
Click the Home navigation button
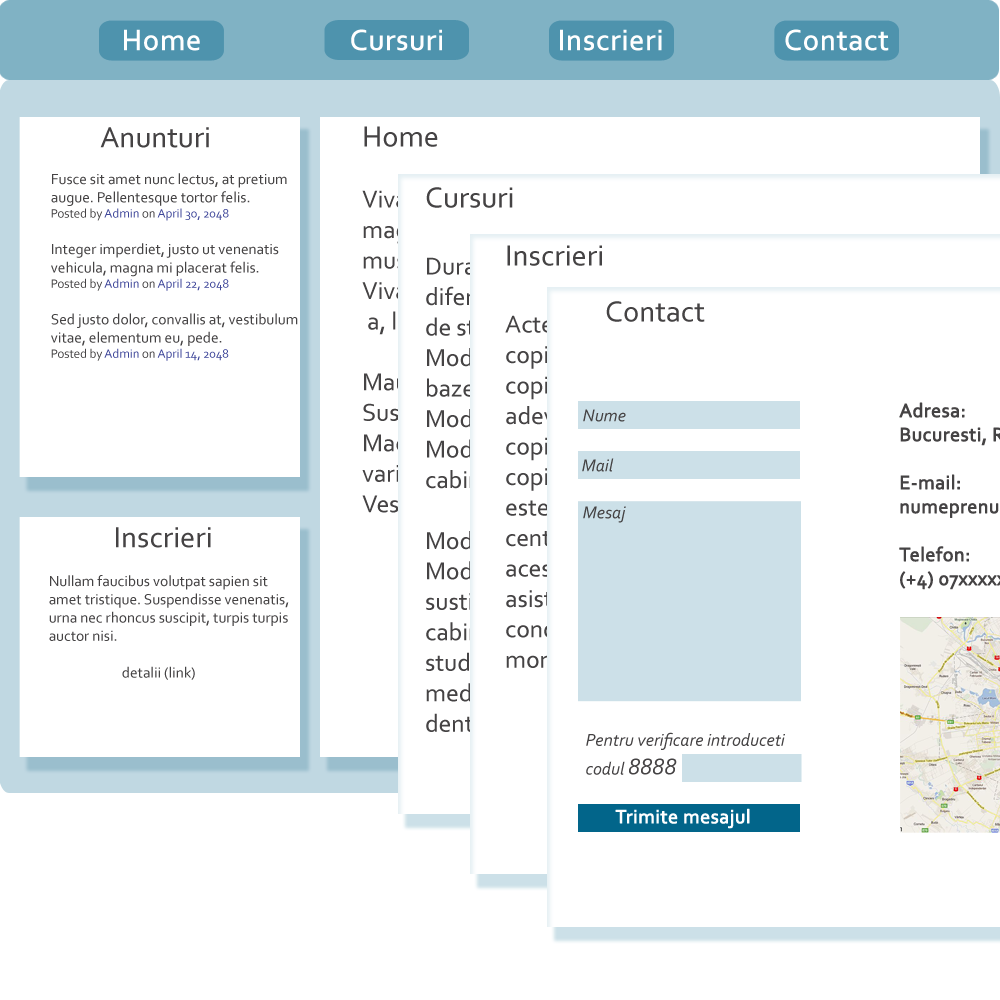[161, 41]
